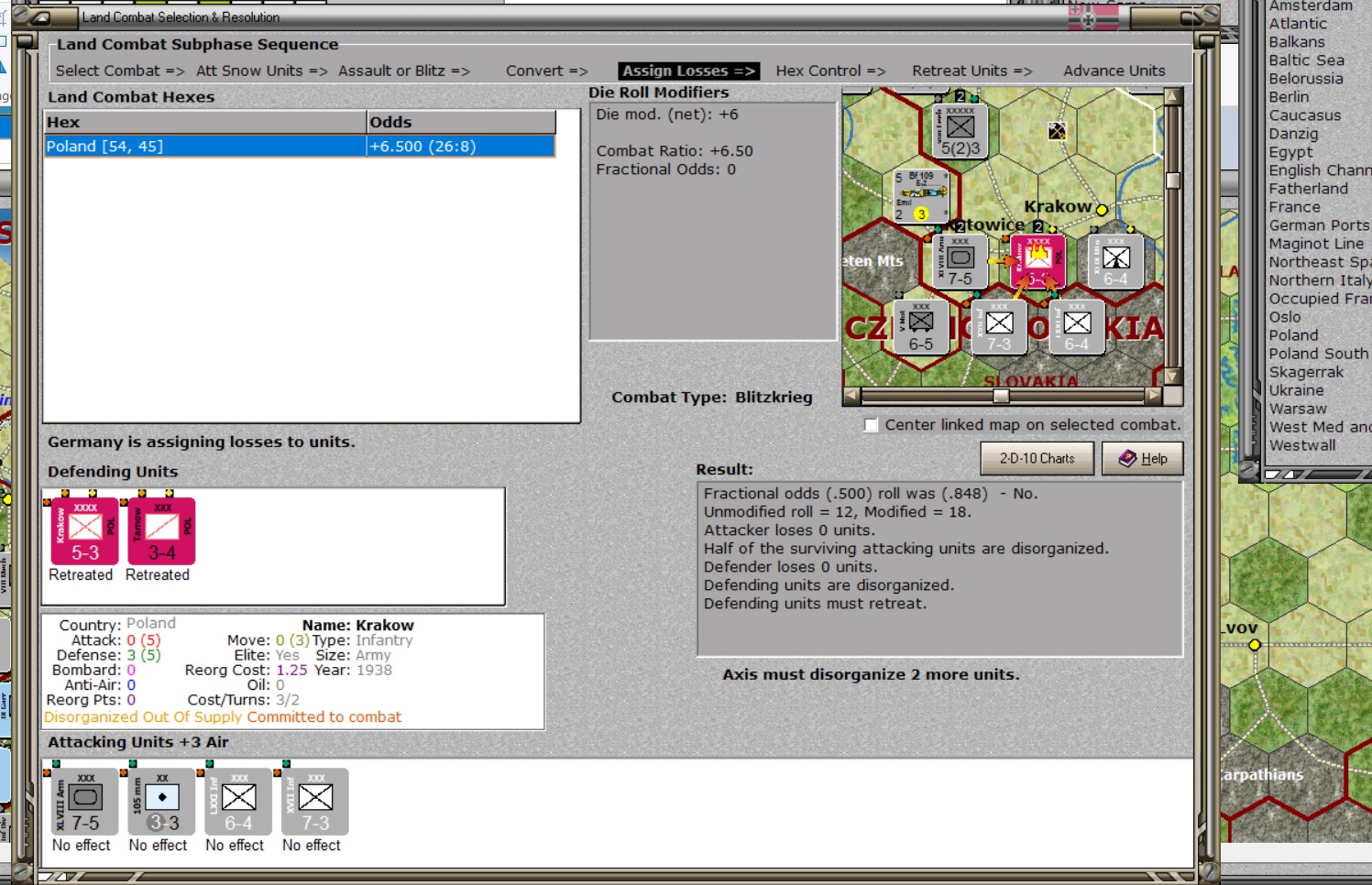Click the Advance Units subphase step
The image size is (1372, 885).
tap(1114, 71)
